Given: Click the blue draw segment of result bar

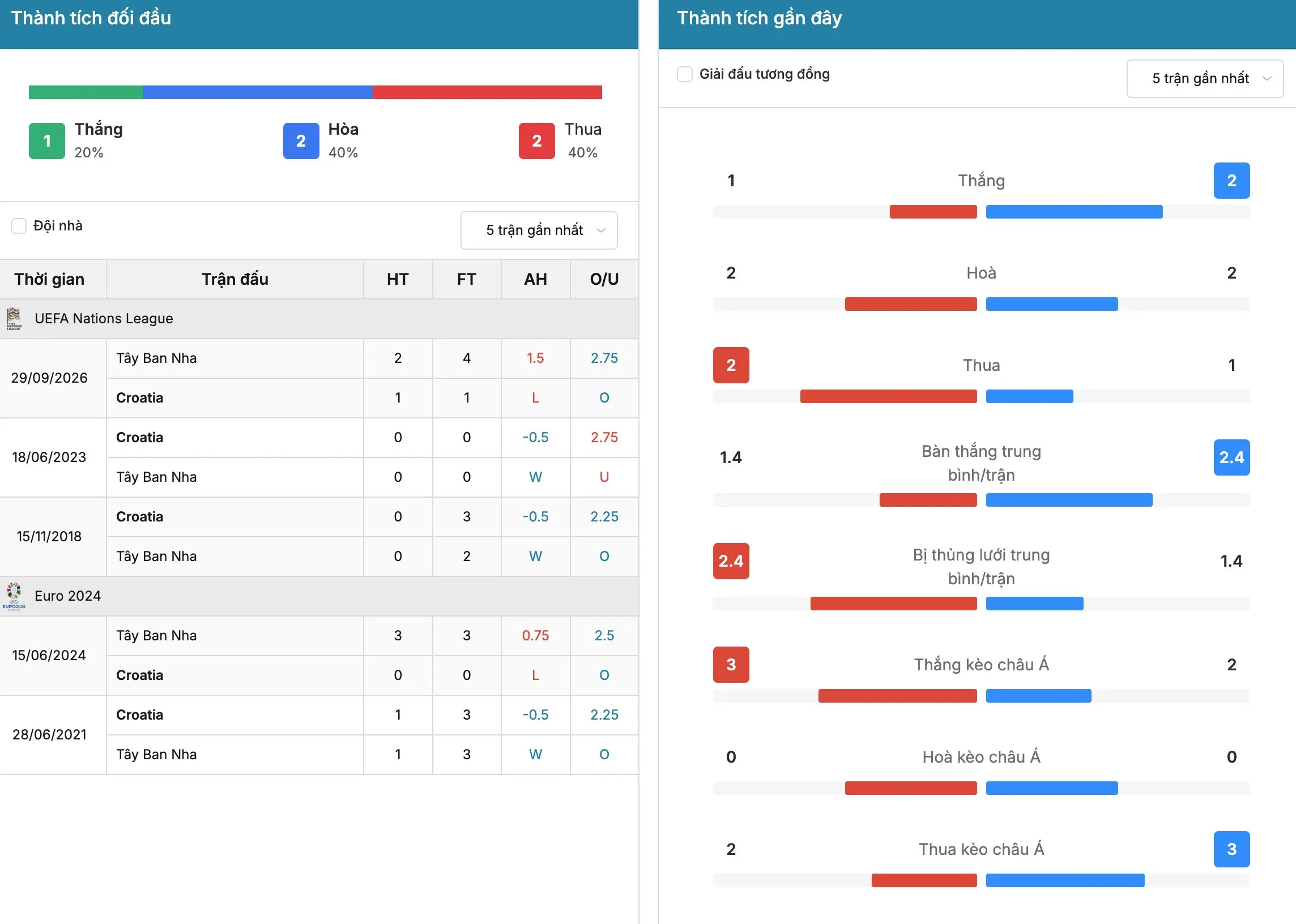Looking at the screenshot, I should click(x=258, y=92).
